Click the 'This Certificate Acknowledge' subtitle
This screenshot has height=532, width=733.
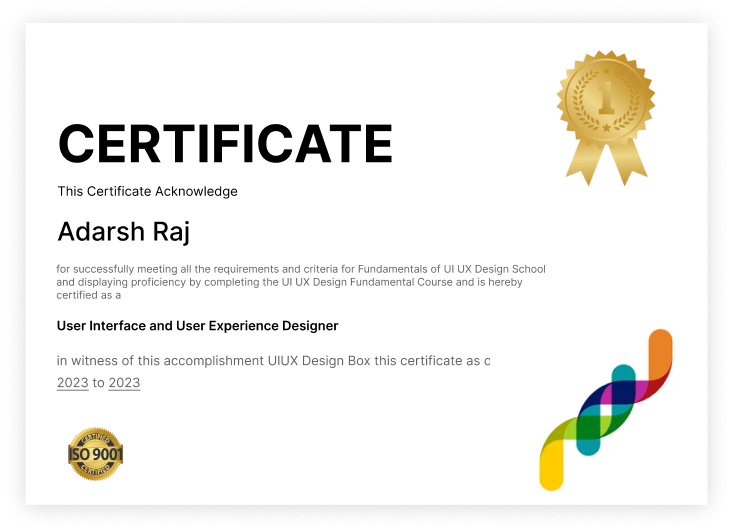(x=147, y=191)
